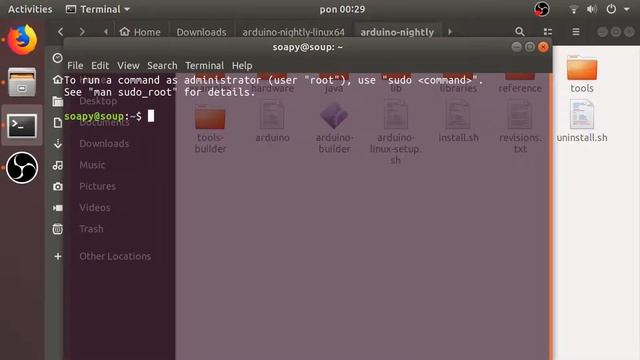The image size is (640, 360).
Task: Open Videos in Files sidebar
Action: (x=95, y=207)
